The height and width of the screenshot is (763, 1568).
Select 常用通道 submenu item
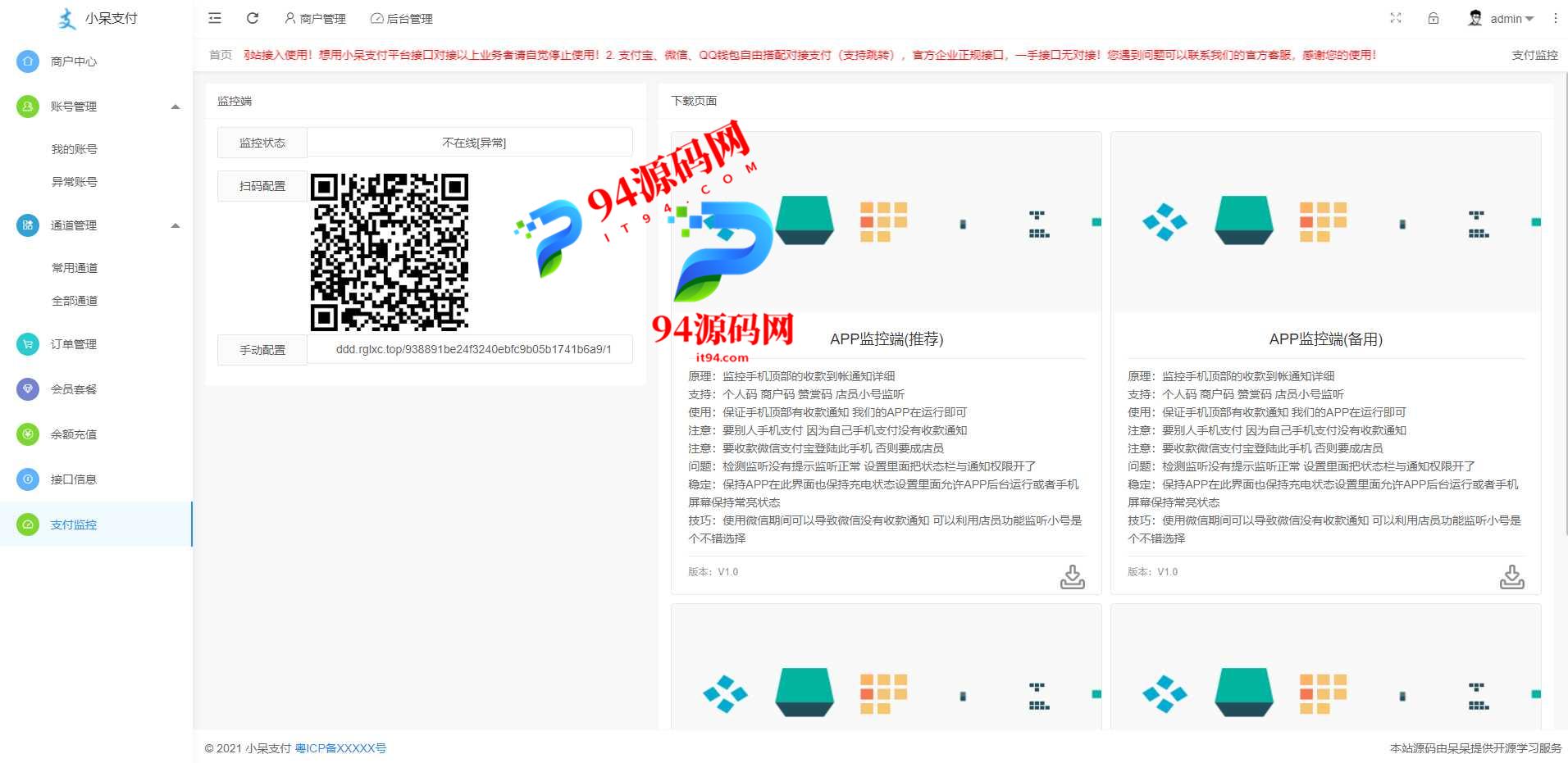(75, 268)
